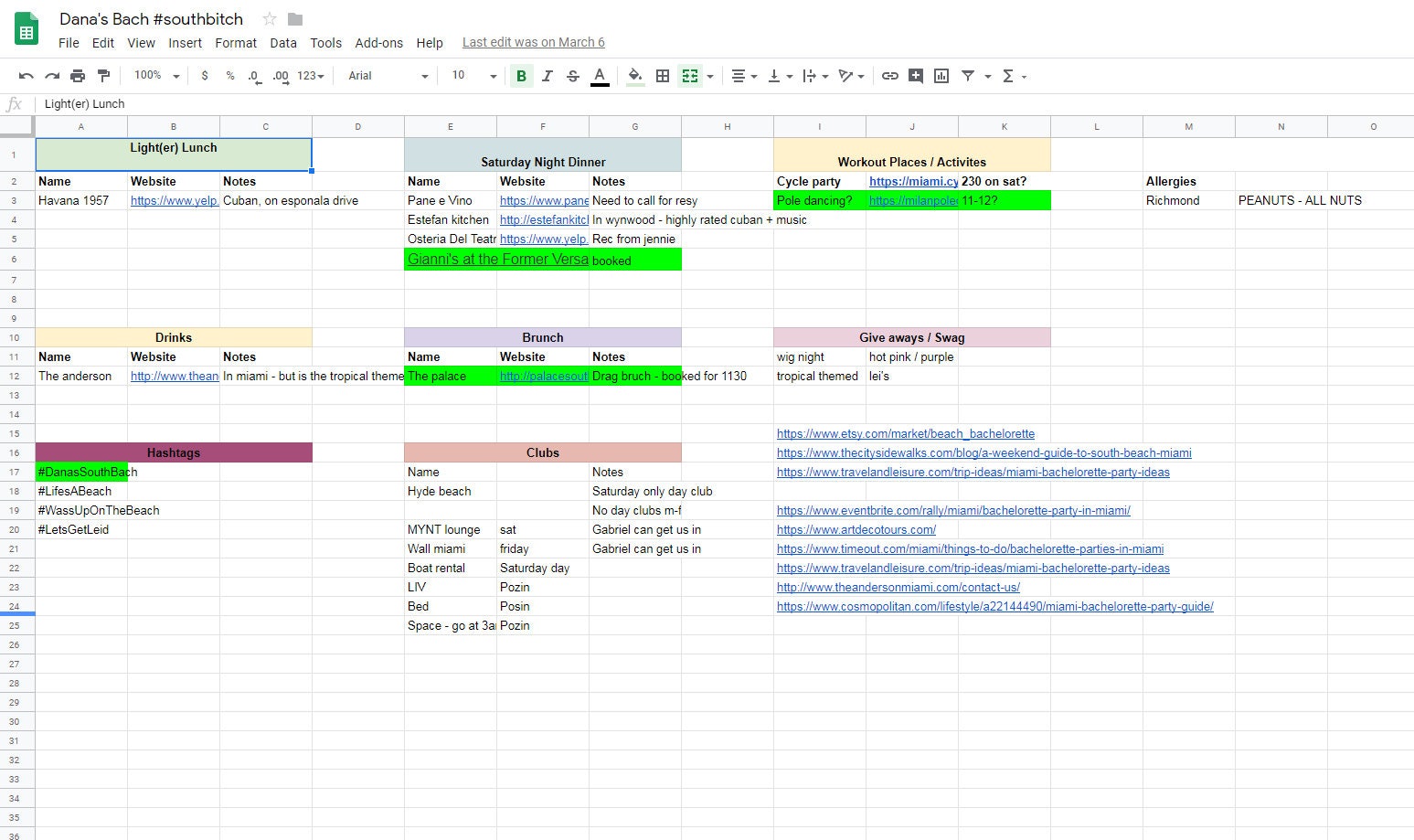Click the Create a filter icon
Image resolution: width=1414 pixels, height=840 pixels.
pos(967,76)
